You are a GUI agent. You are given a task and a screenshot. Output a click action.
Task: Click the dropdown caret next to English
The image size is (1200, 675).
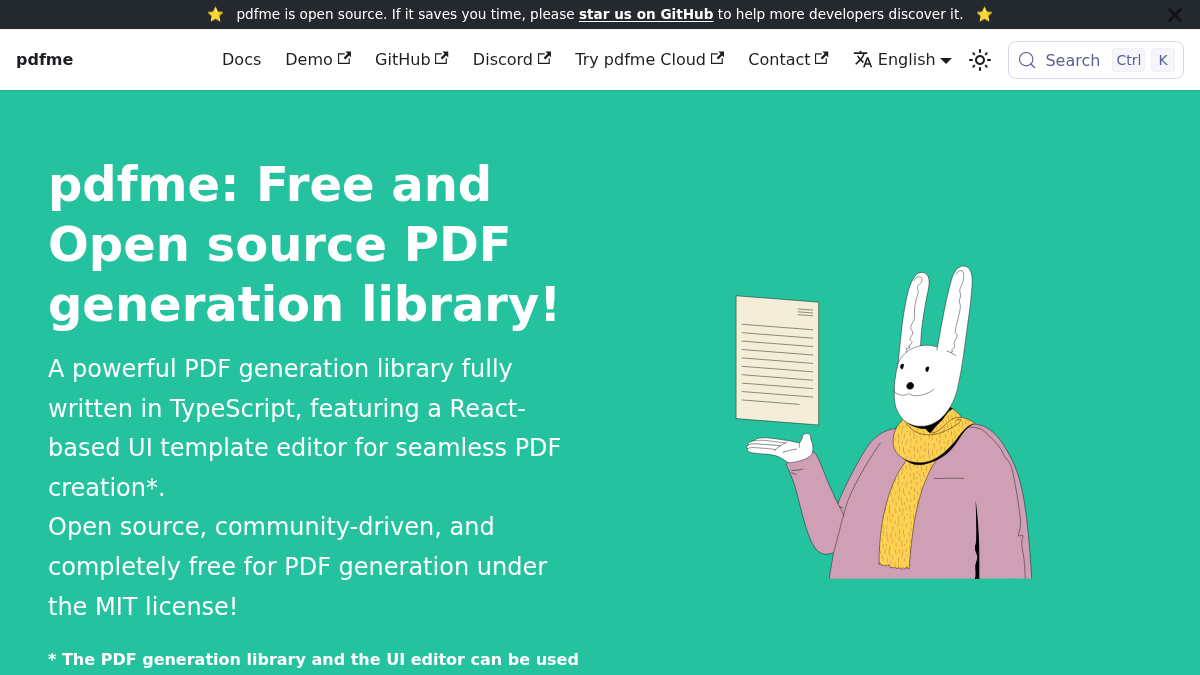click(x=946, y=61)
